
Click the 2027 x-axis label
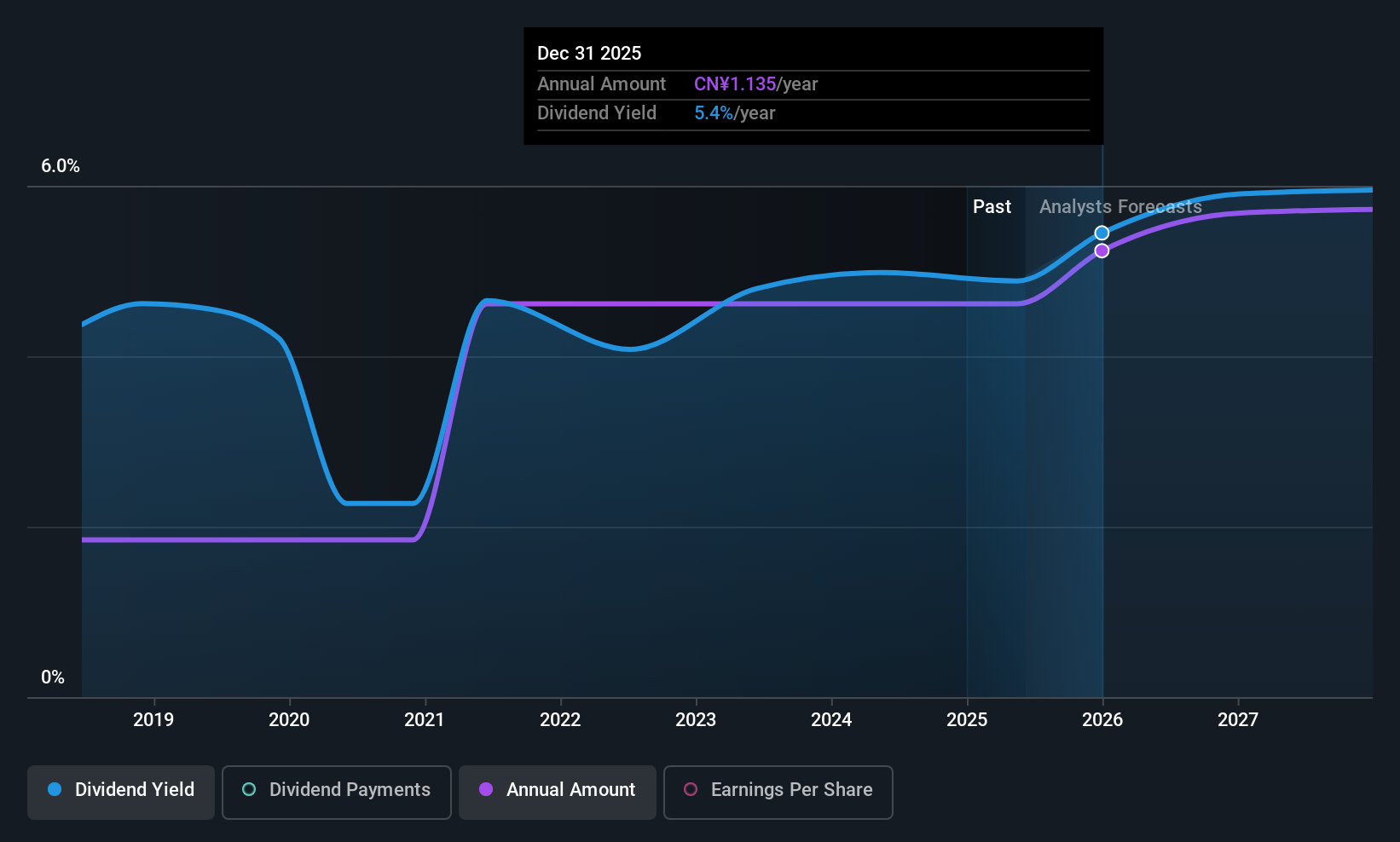(1238, 720)
